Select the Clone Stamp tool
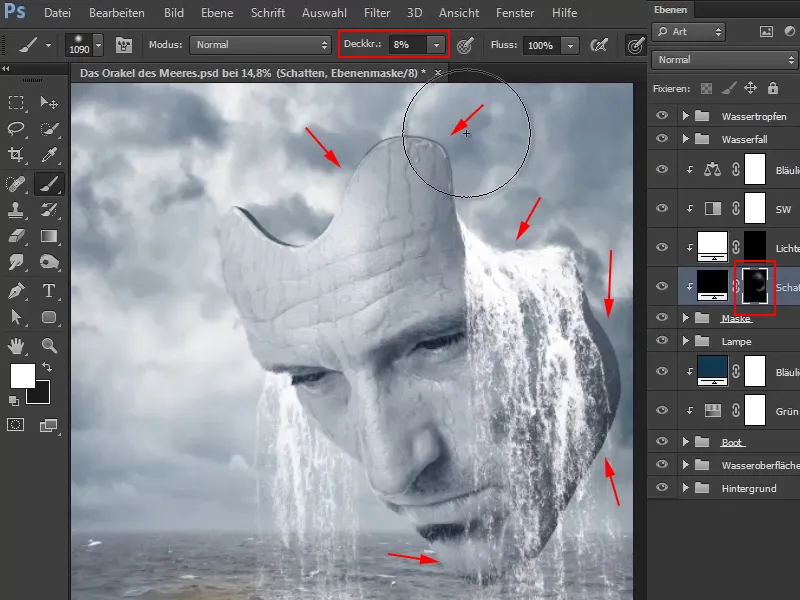The image size is (800, 600). coord(16,210)
